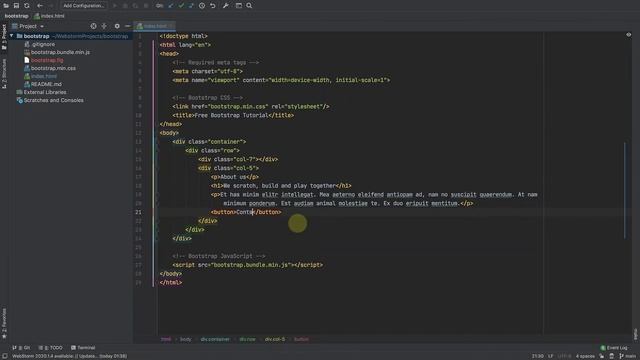
Task: Open file or project folder icon
Action: pos(6,6)
